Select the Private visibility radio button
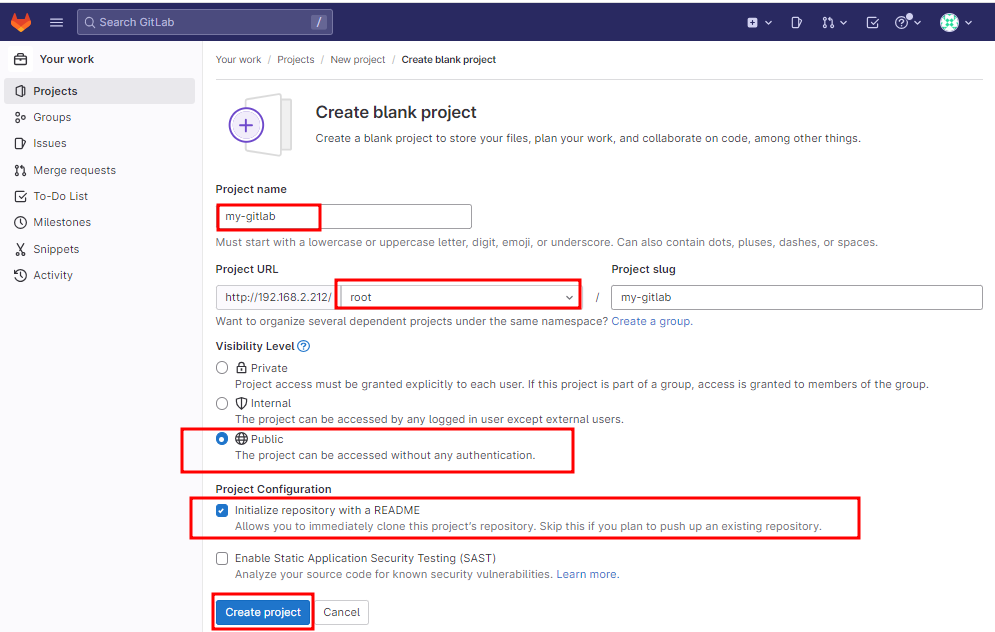995x632 pixels. click(221, 367)
